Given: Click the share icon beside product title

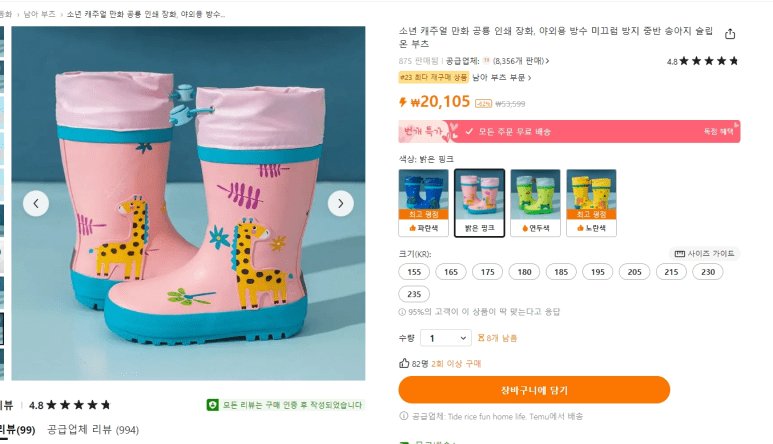Looking at the screenshot, I should (x=730, y=34).
